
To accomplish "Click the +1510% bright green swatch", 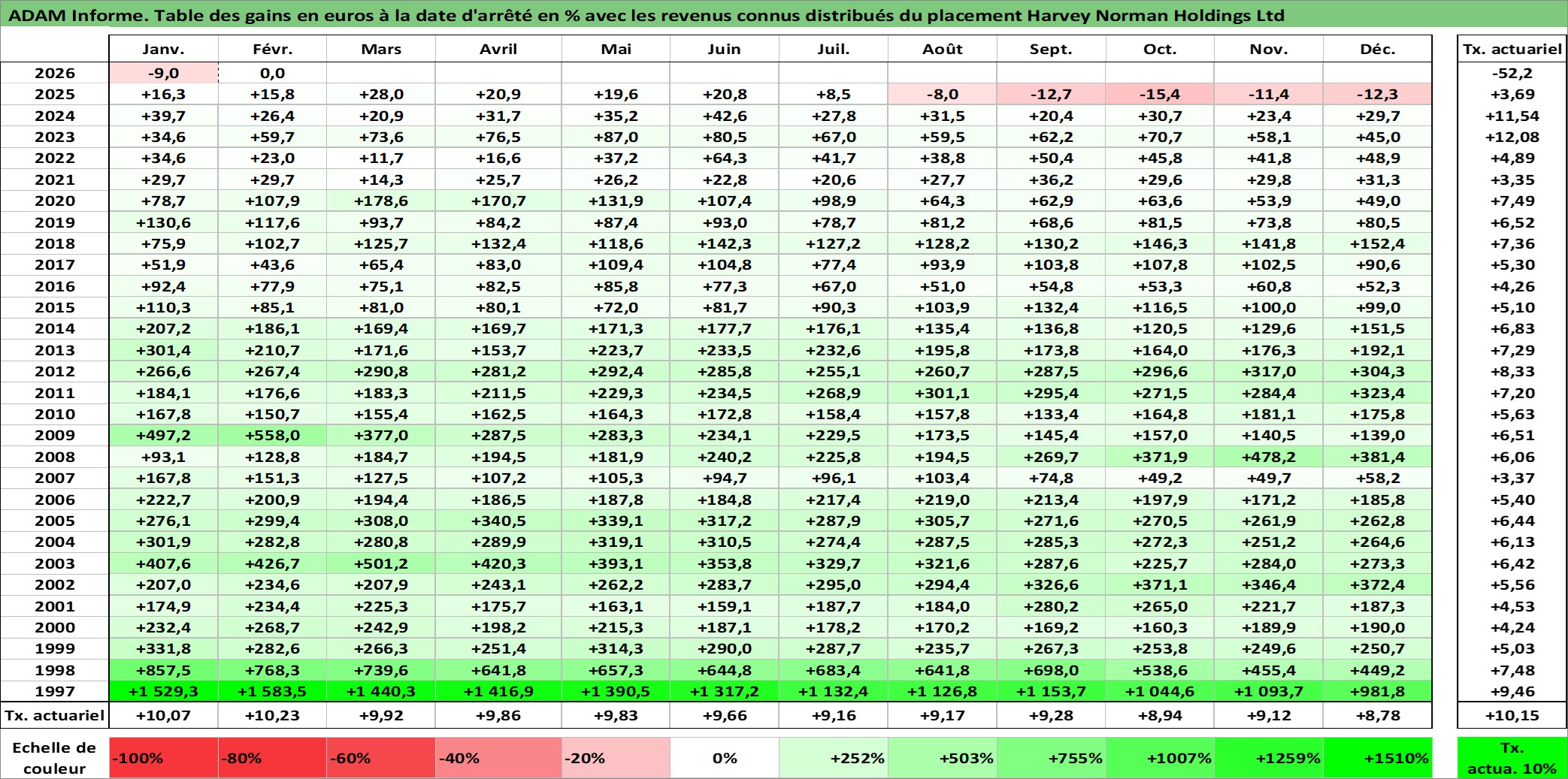I will (x=1377, y=758).
